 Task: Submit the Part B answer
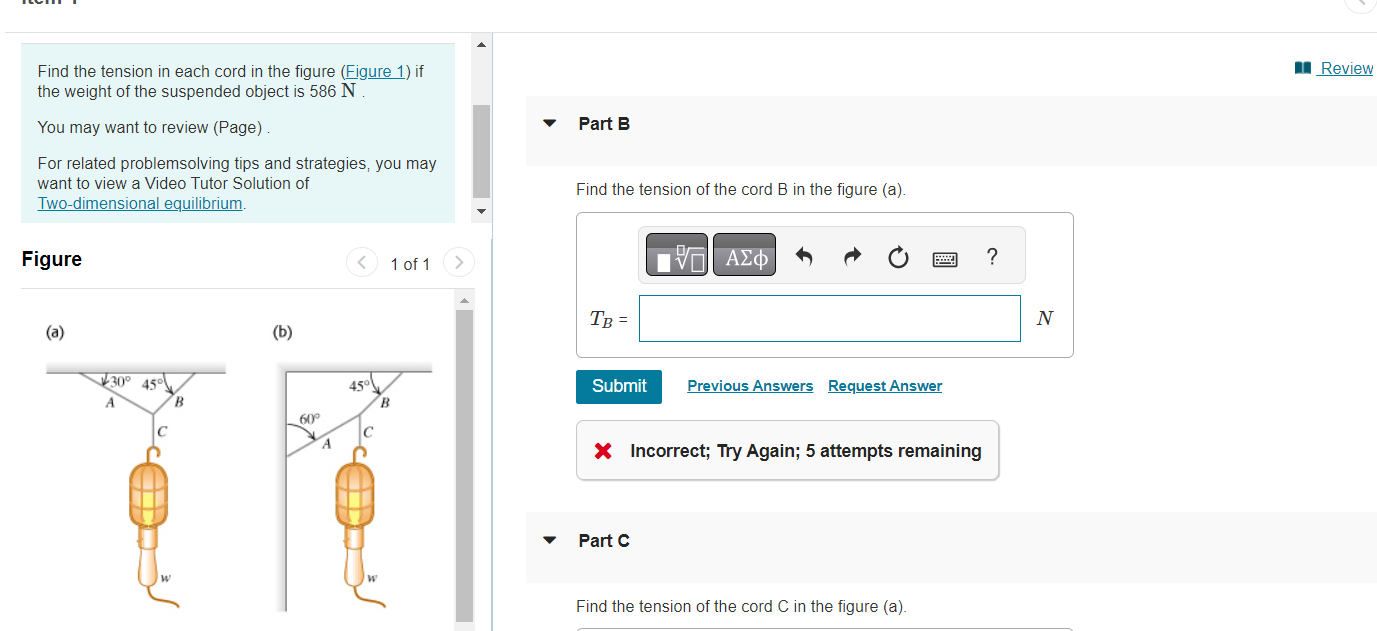point(618,386)
